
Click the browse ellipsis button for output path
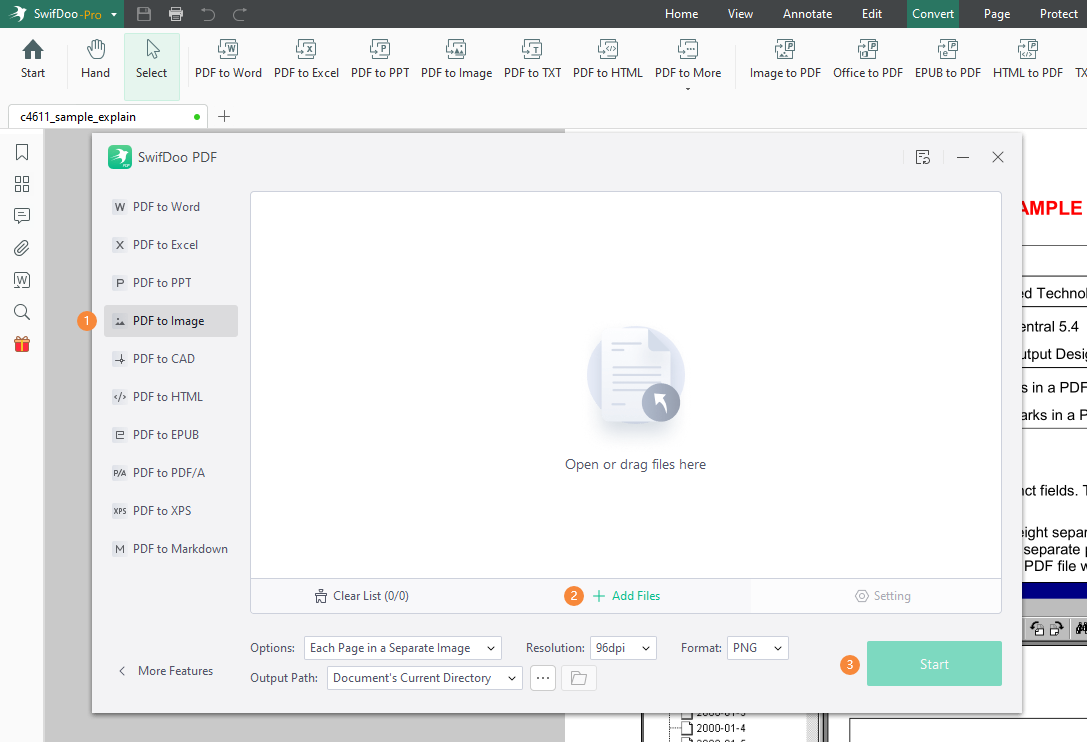[x=543, y=678]
